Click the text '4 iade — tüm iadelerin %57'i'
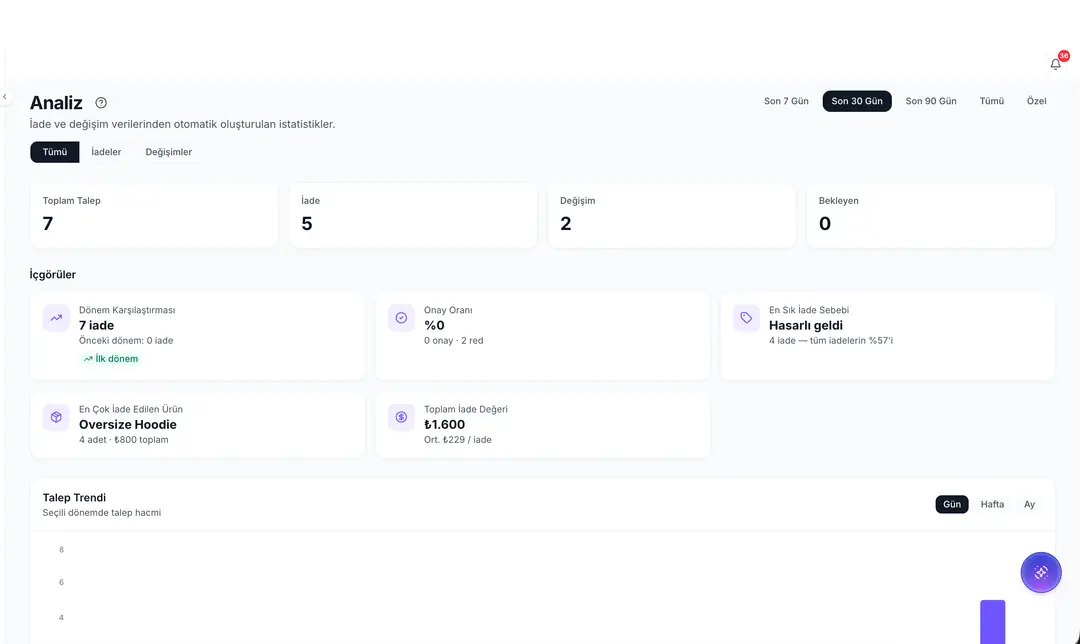The width and height of the screenshot is (1080, 644). click(831, 341)
